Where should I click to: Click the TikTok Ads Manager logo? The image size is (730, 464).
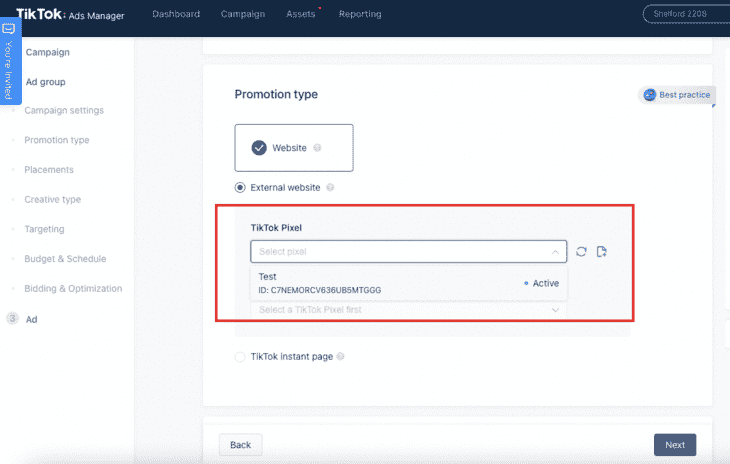[x=70, y=14]
